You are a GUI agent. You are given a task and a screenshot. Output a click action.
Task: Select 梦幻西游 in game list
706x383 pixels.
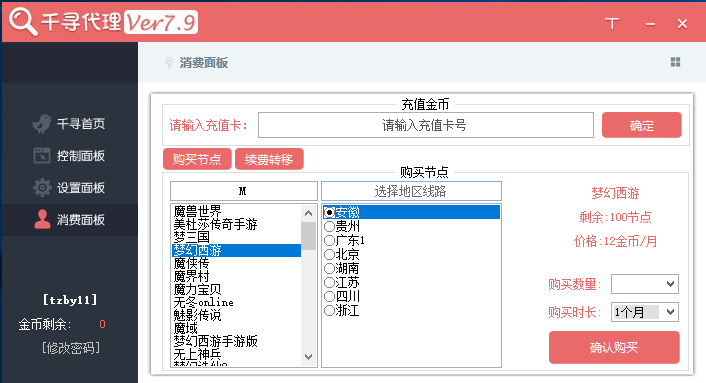point(236,250)
